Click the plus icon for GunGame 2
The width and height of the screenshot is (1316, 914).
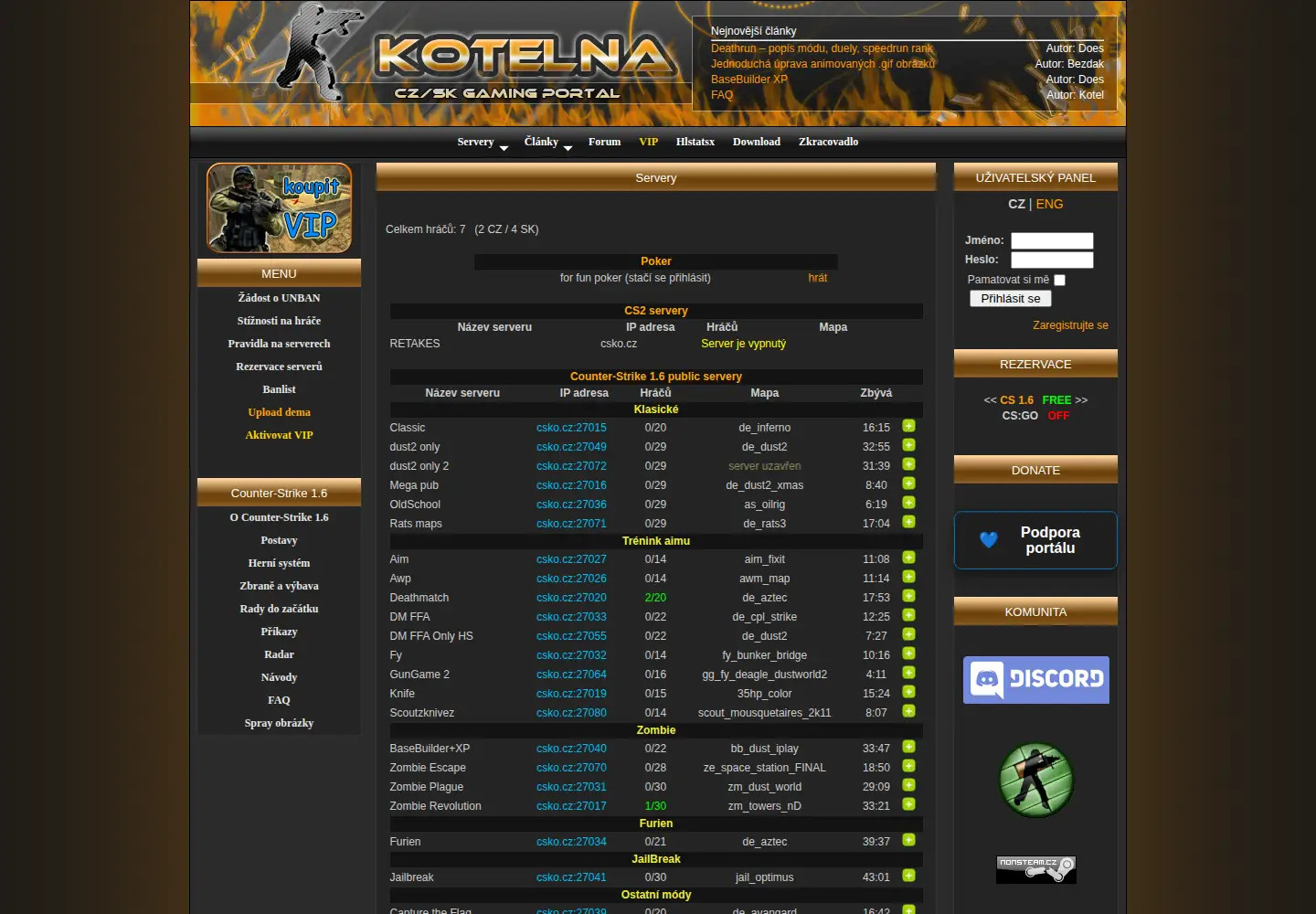tap(908, 673)
